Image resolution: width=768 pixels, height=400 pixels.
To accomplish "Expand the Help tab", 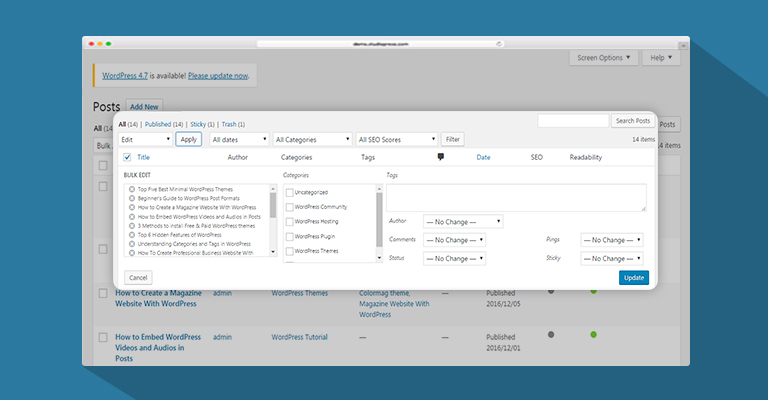I will (x=661, y=58).
